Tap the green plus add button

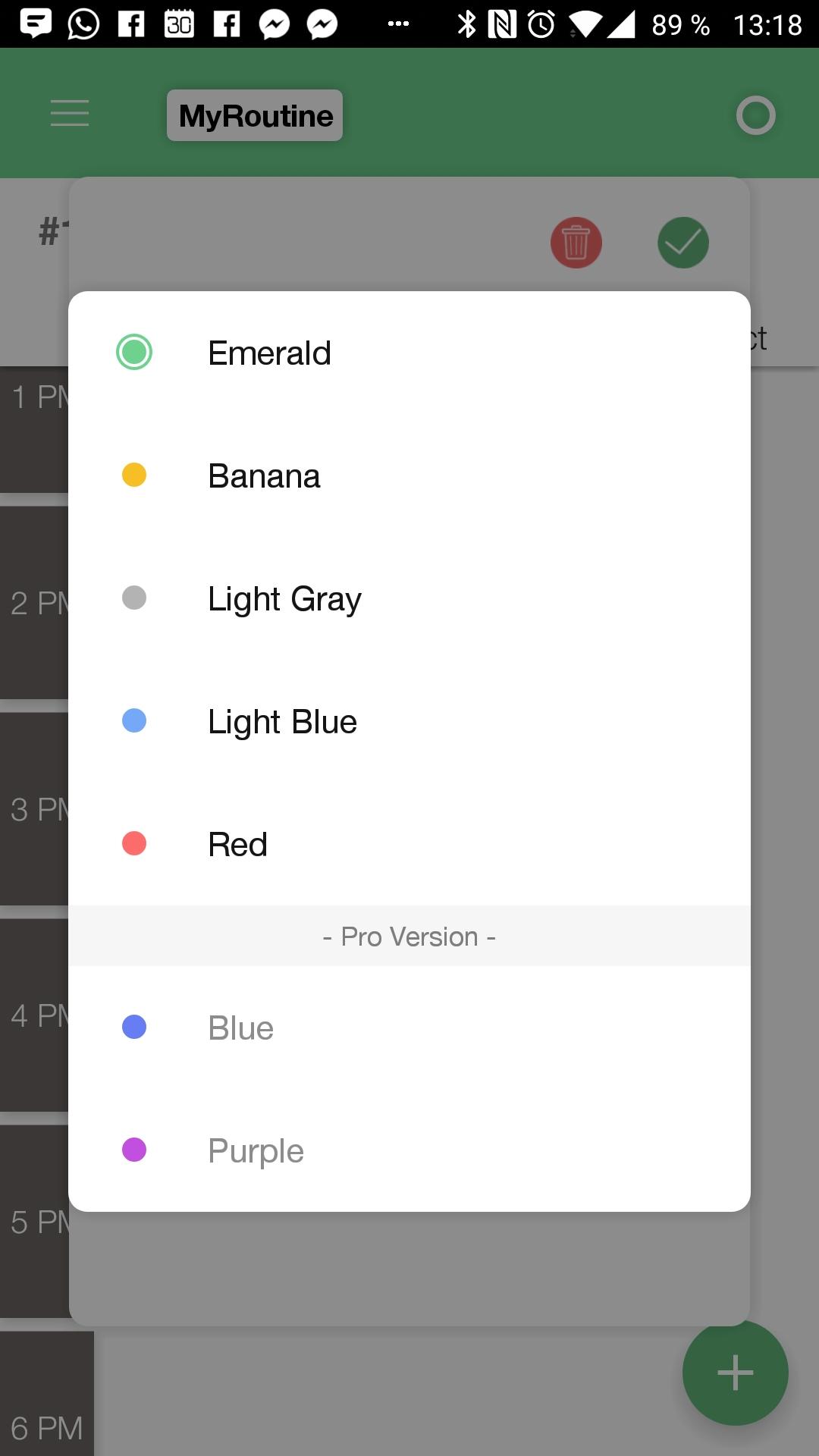coord(735,1373)
